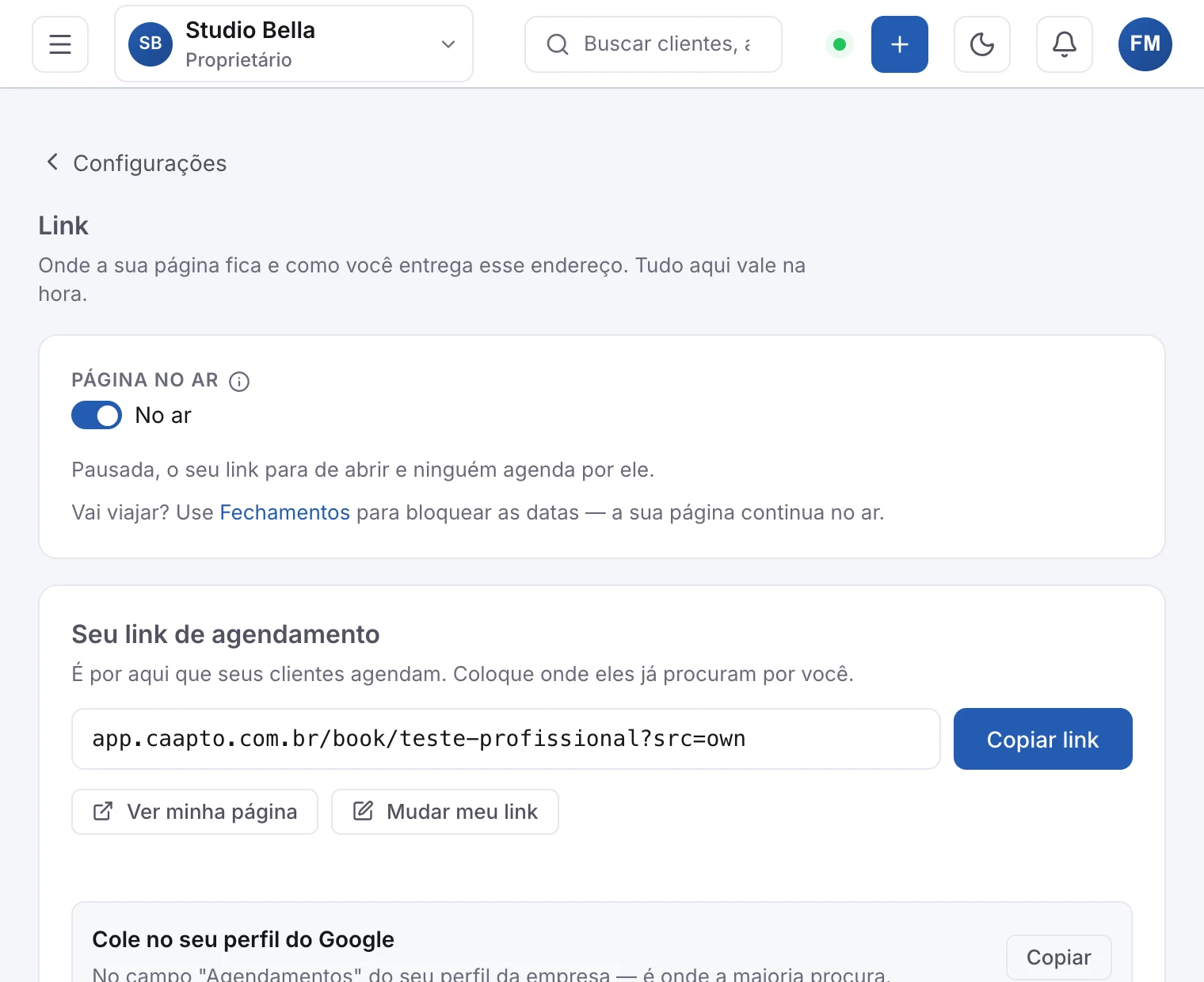
Task: Click the green online status indicator
Action: pyautogui.click(x=840, y=44)
